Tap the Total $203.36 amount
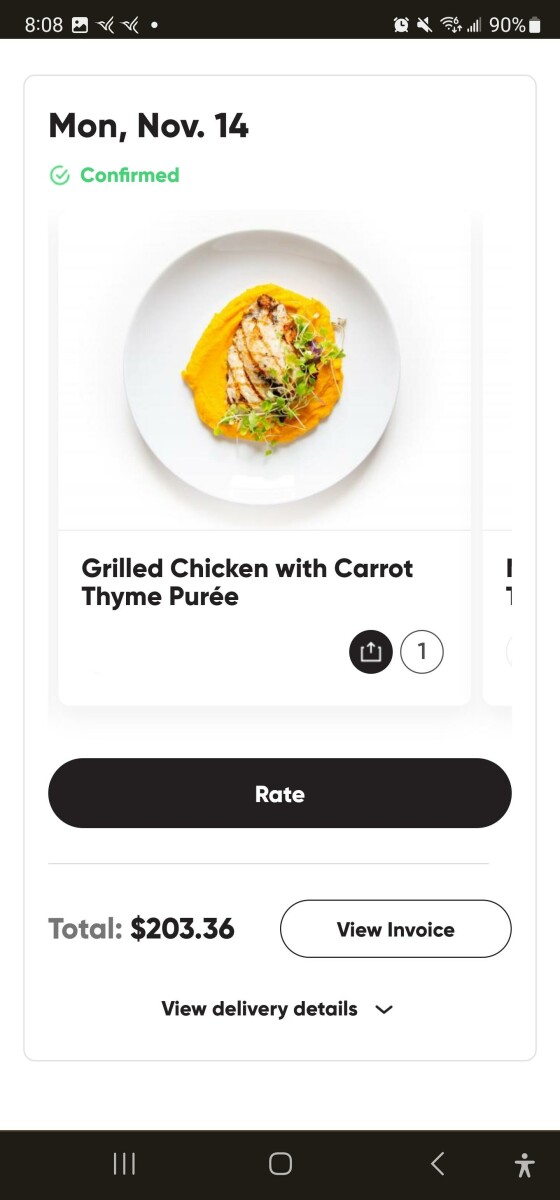560x1200 pixels. click(141, 929)
